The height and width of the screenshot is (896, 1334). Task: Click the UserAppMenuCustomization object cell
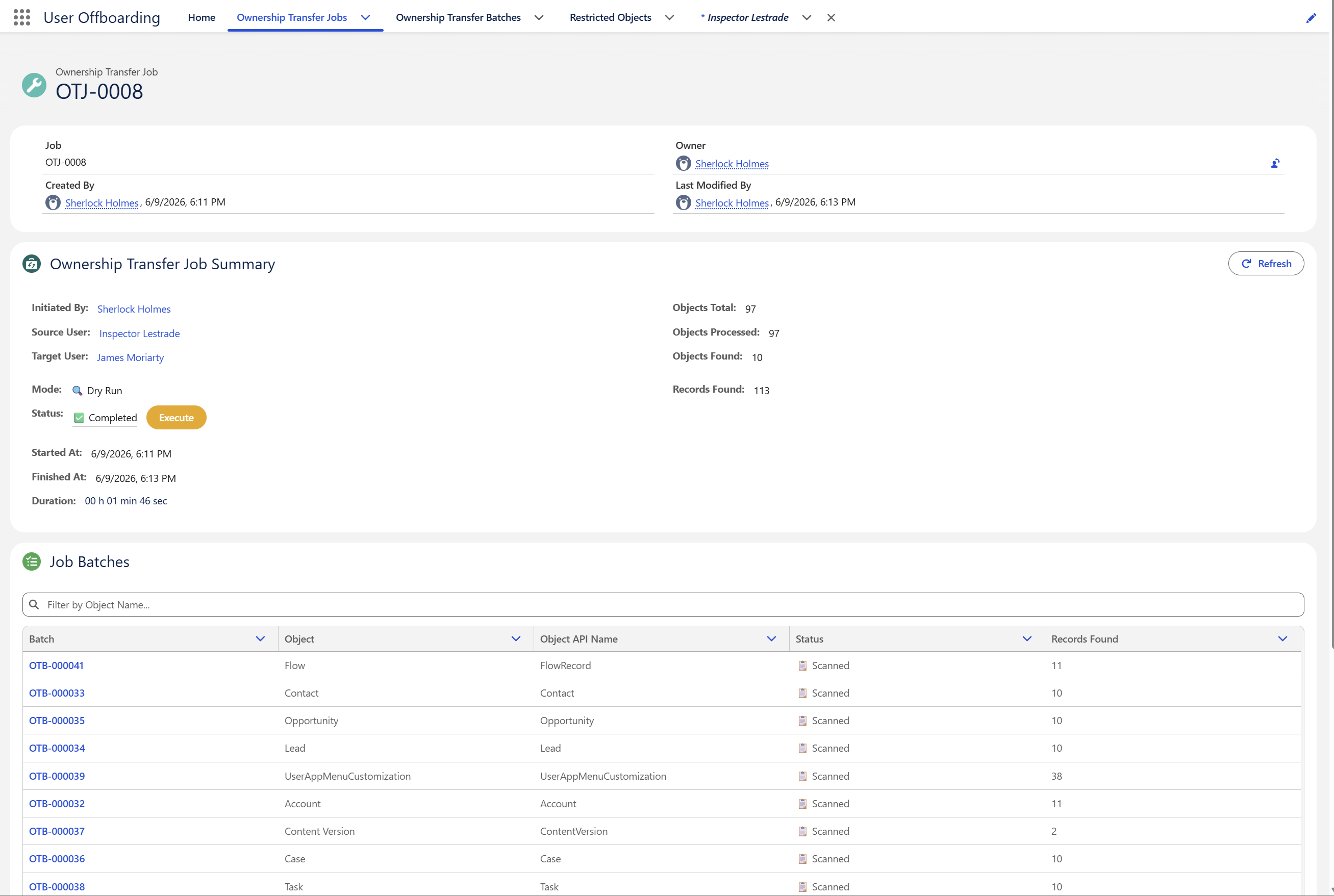[347, 776]
